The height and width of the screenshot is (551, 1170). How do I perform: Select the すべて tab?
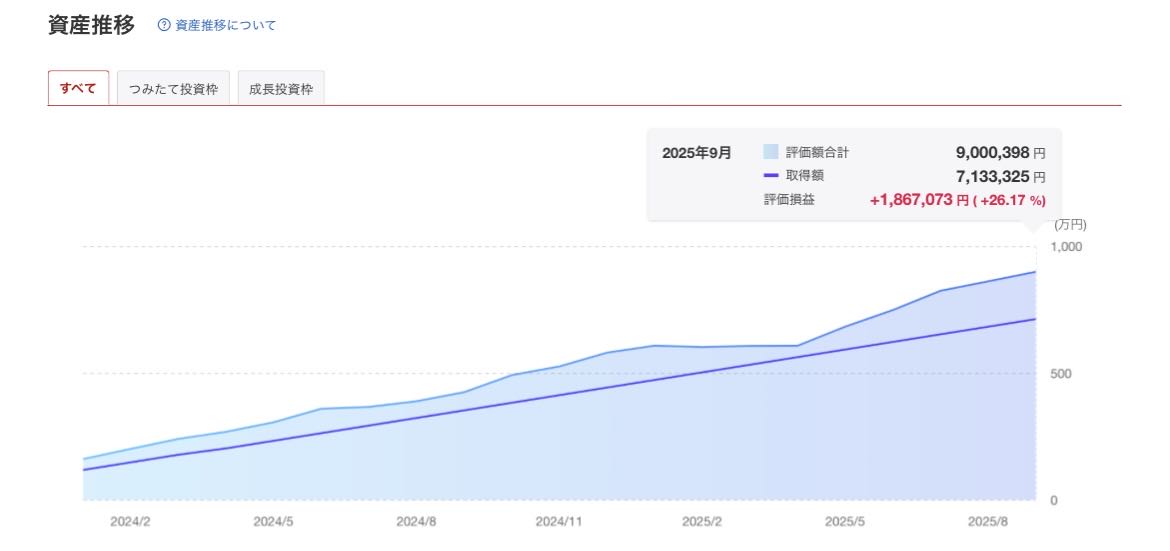(78, 88)
